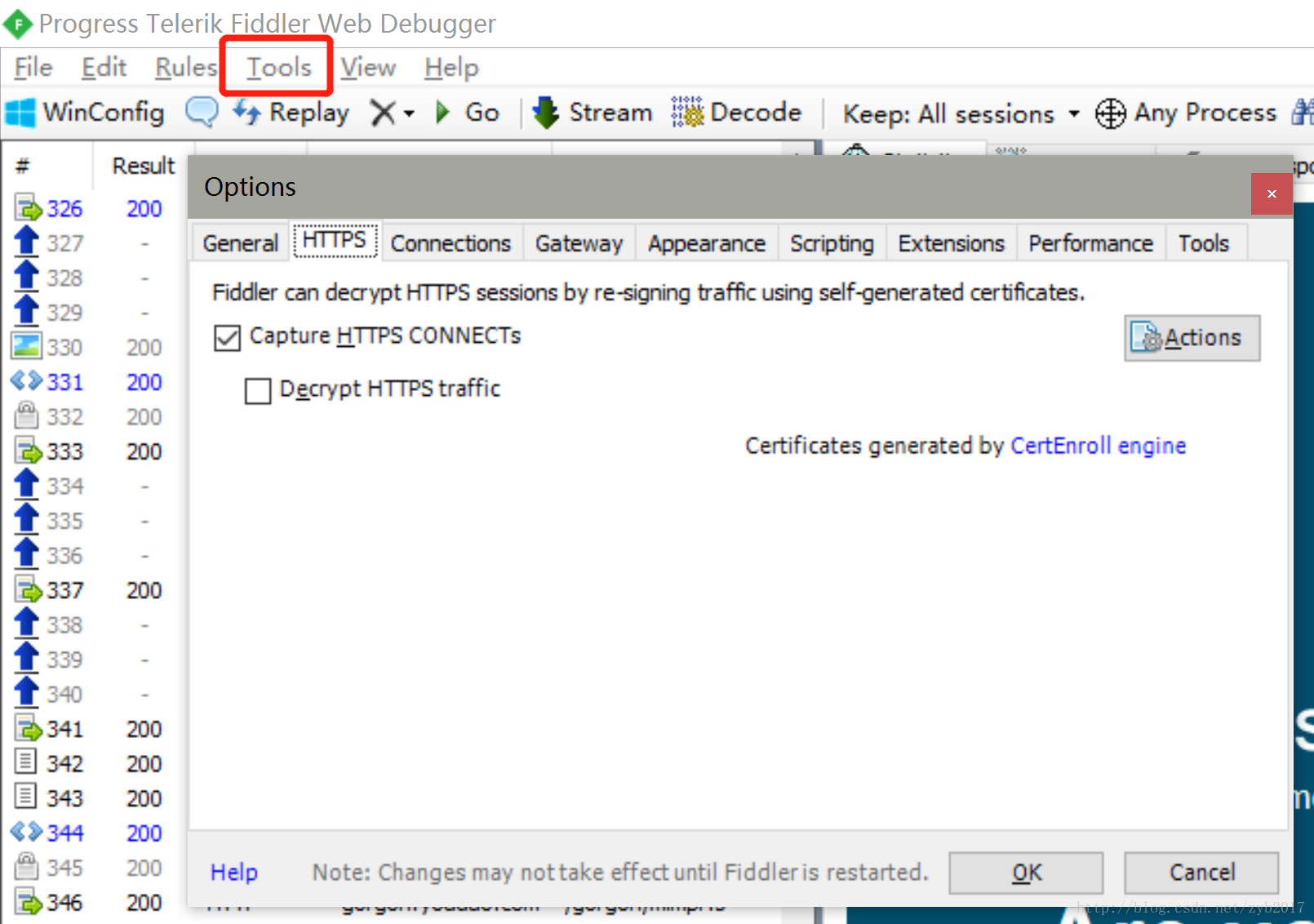Viewport: 1314px width, 924px height.
Task: Select session 344 code brackets icon
Action: pos(26,832)
